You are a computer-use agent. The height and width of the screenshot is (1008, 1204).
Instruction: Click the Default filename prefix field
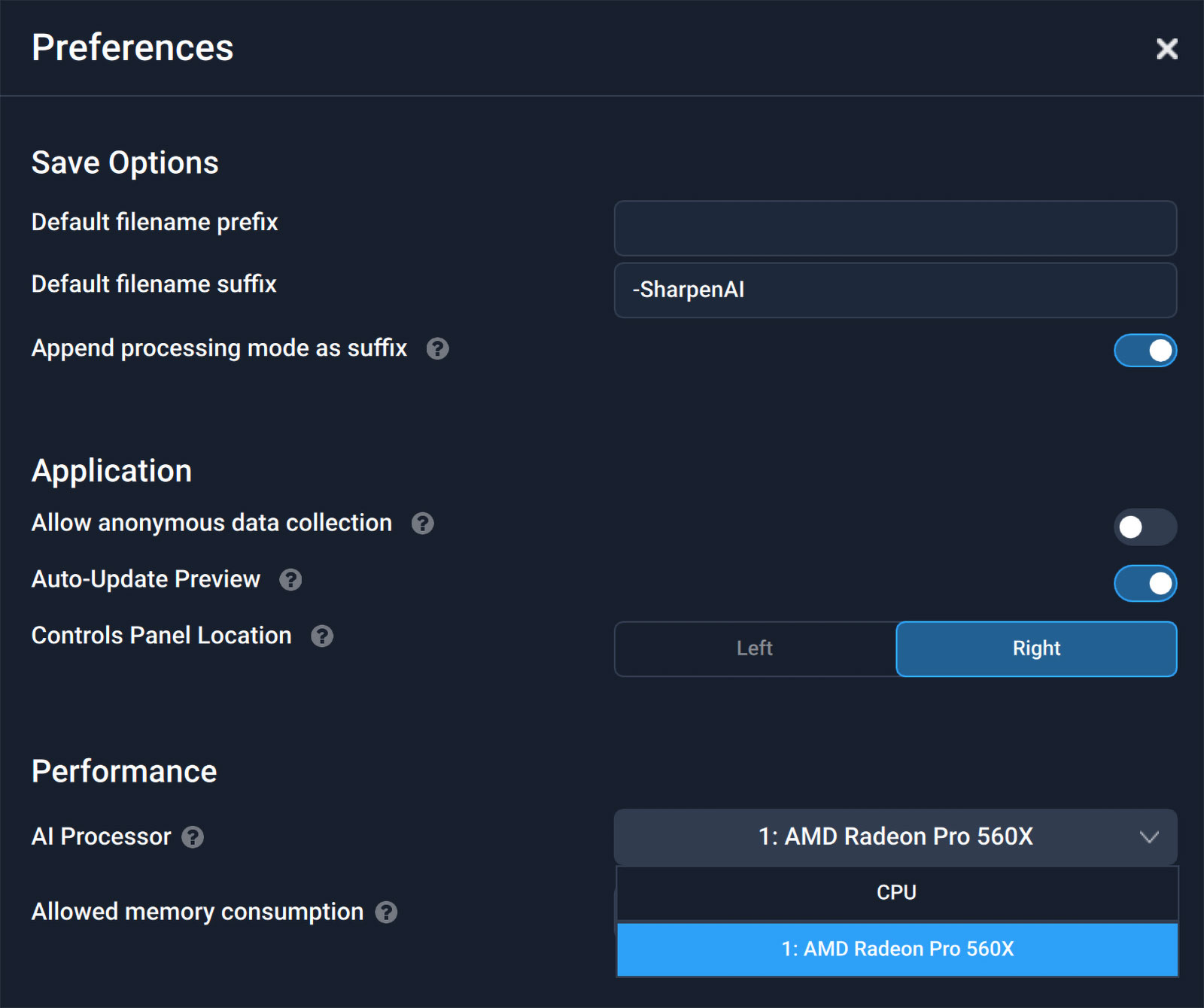click(x=895, y=228)
